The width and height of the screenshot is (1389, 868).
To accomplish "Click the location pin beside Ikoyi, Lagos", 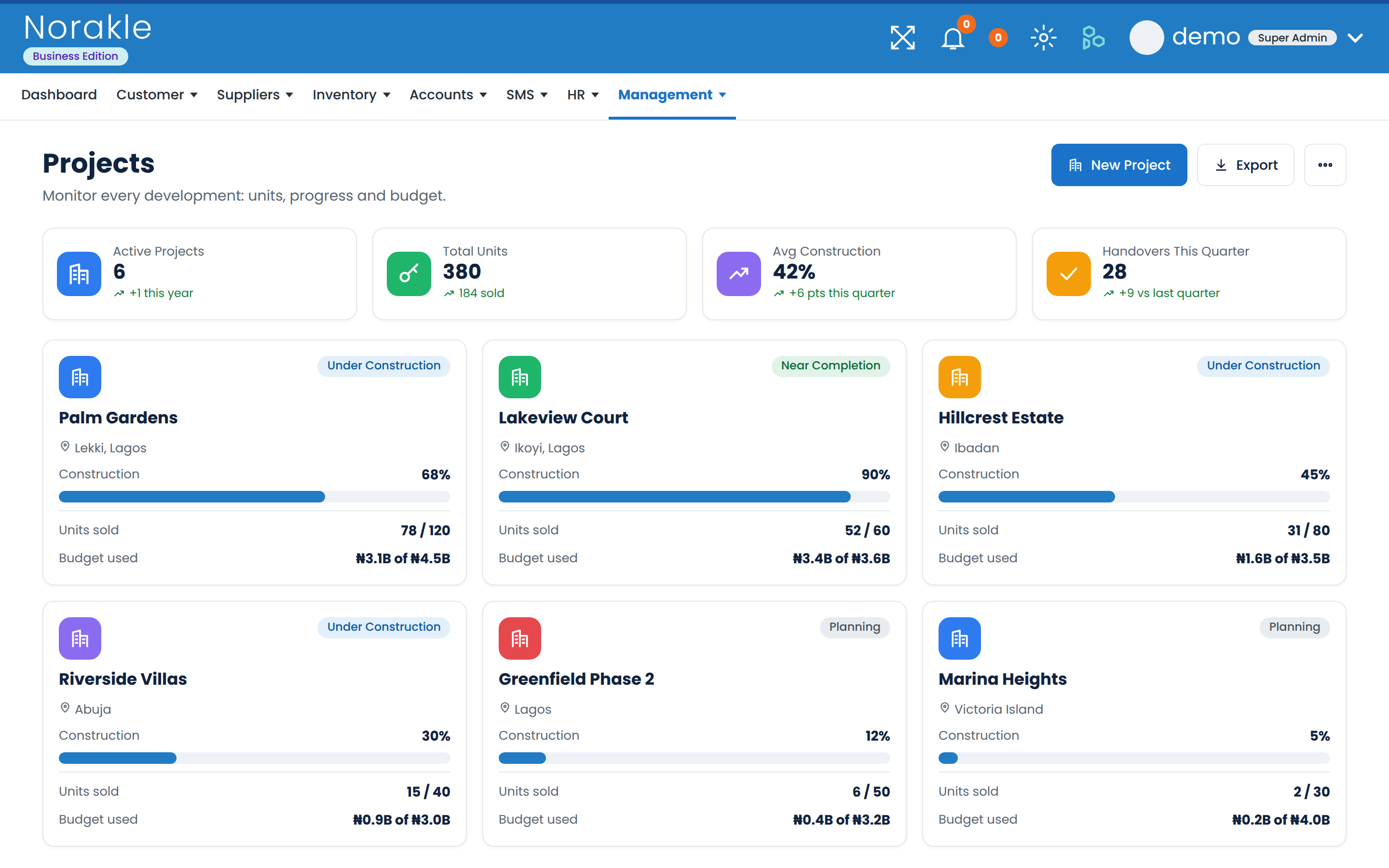I will (x=504, y=447).
